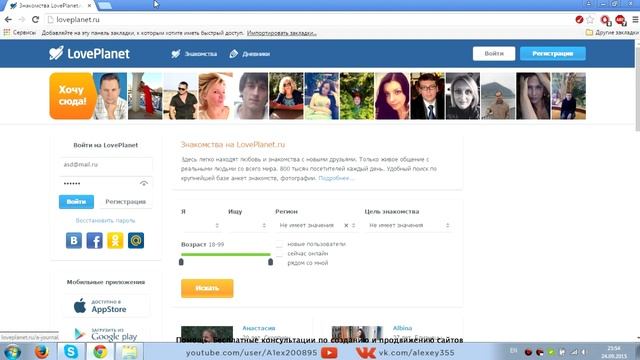Open photo of woman with purple hair
640x360 pixels.
pos(392,96)
